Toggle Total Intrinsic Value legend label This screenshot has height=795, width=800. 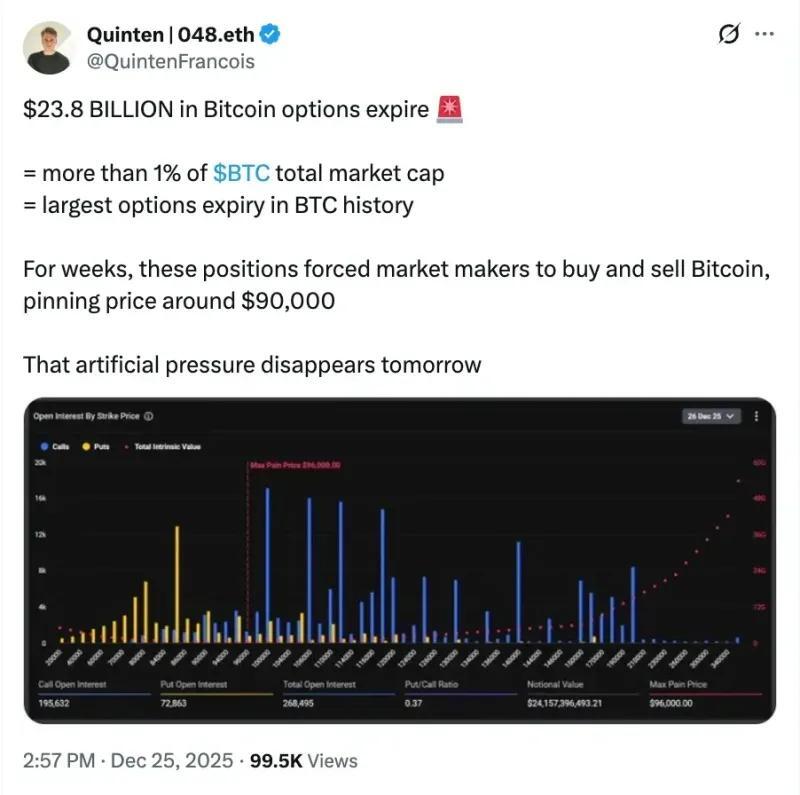point(167,446)
